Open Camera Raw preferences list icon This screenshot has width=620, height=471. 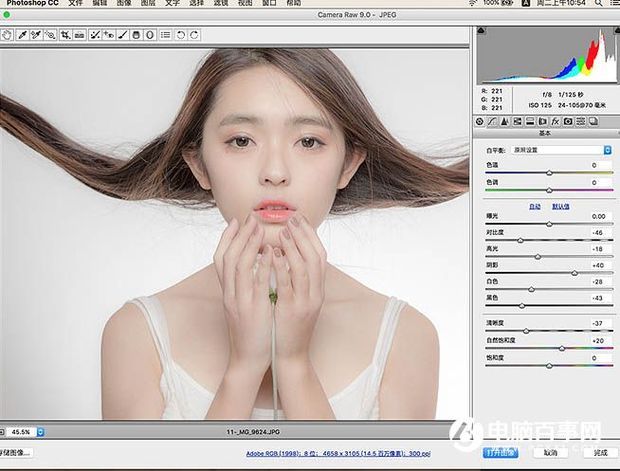point(166,35)
